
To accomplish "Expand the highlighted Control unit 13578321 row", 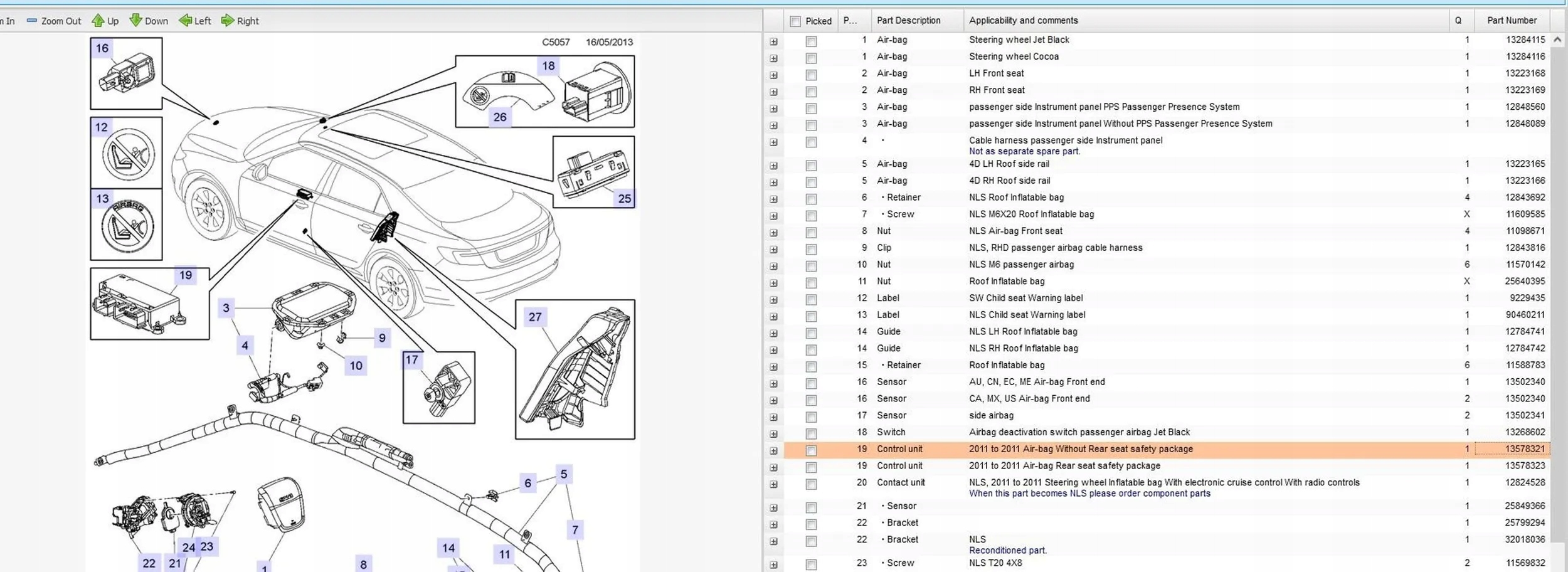I will point(773,451).
